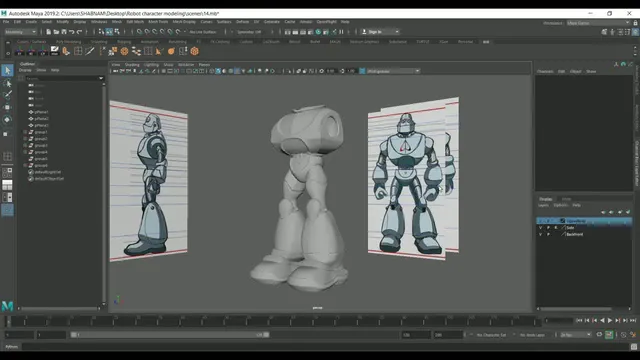Toggle playback P of the Backfront layer
640x360 pixels.
548,235
